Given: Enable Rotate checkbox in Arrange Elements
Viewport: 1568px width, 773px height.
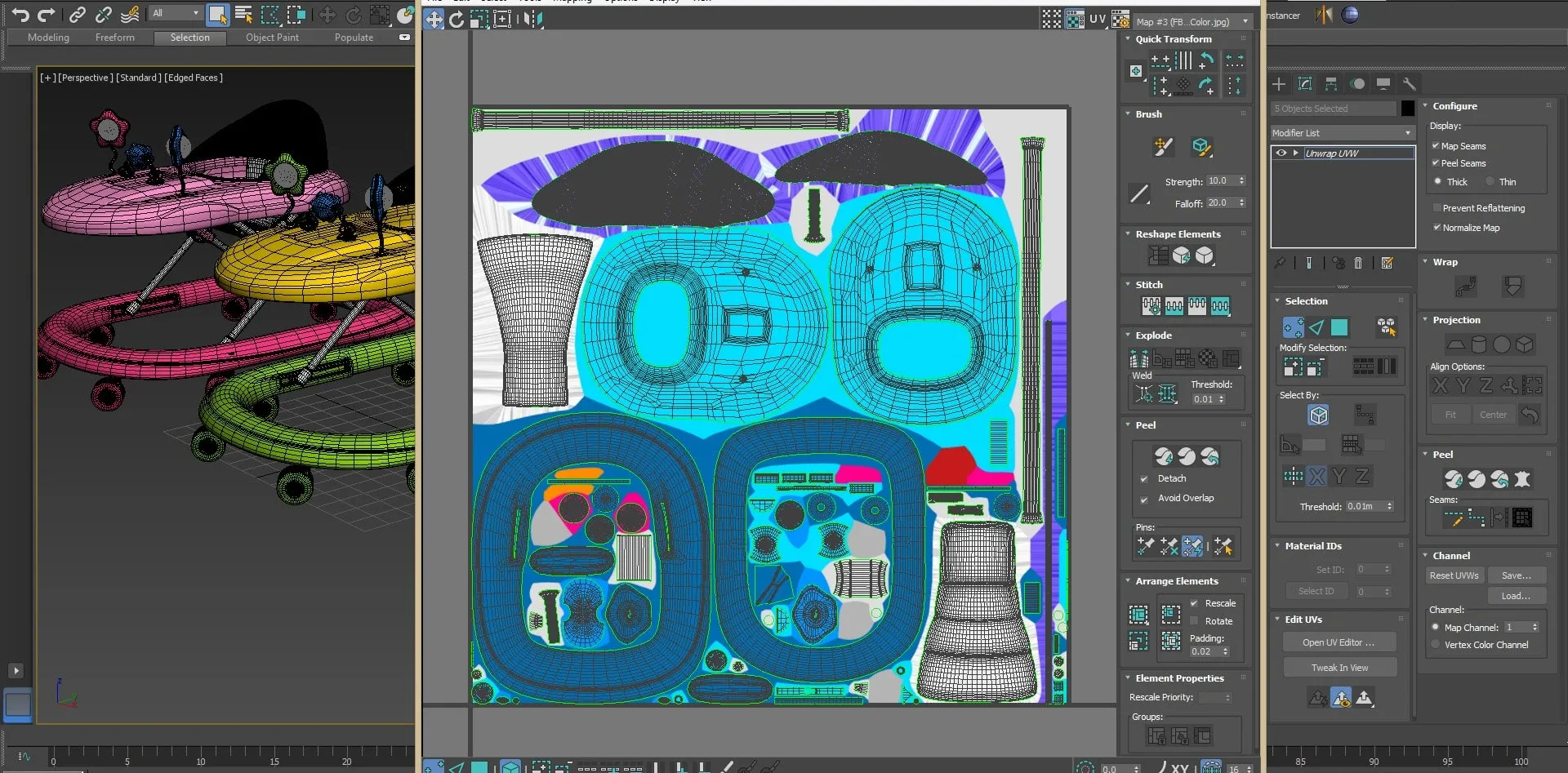Looking at the screenshot, I should [x=1194, y=620].
